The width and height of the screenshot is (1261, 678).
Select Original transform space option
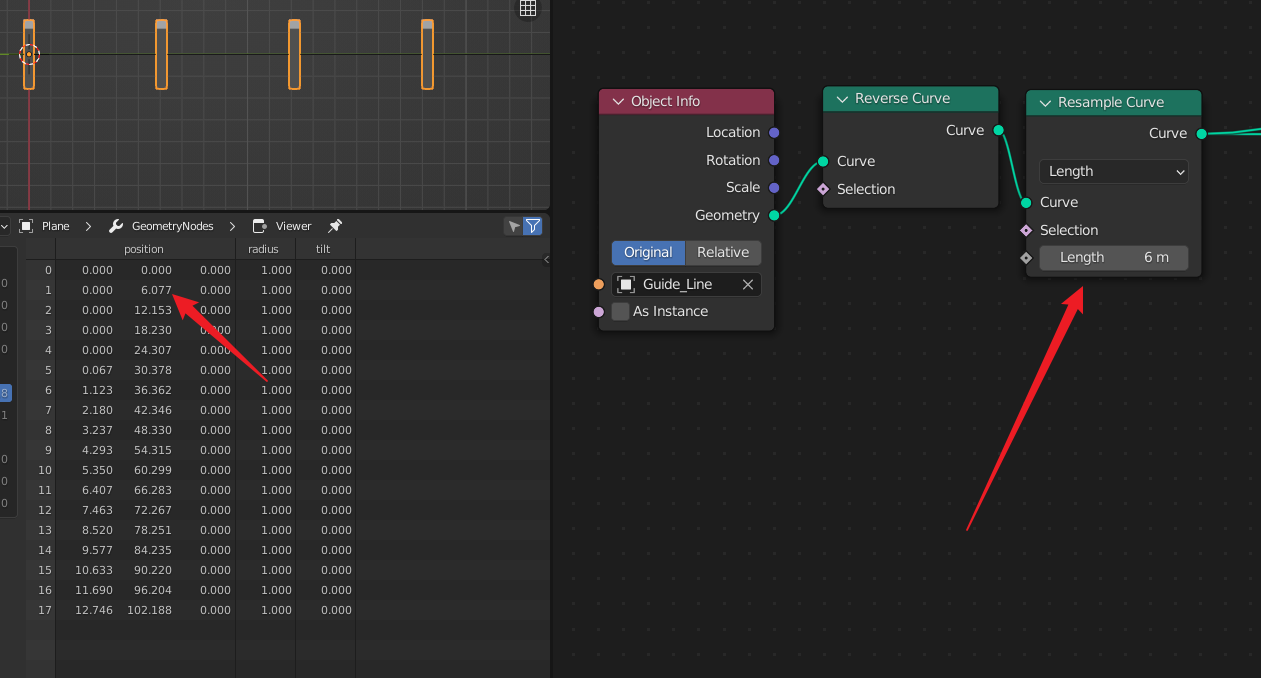tap(648, 252)
